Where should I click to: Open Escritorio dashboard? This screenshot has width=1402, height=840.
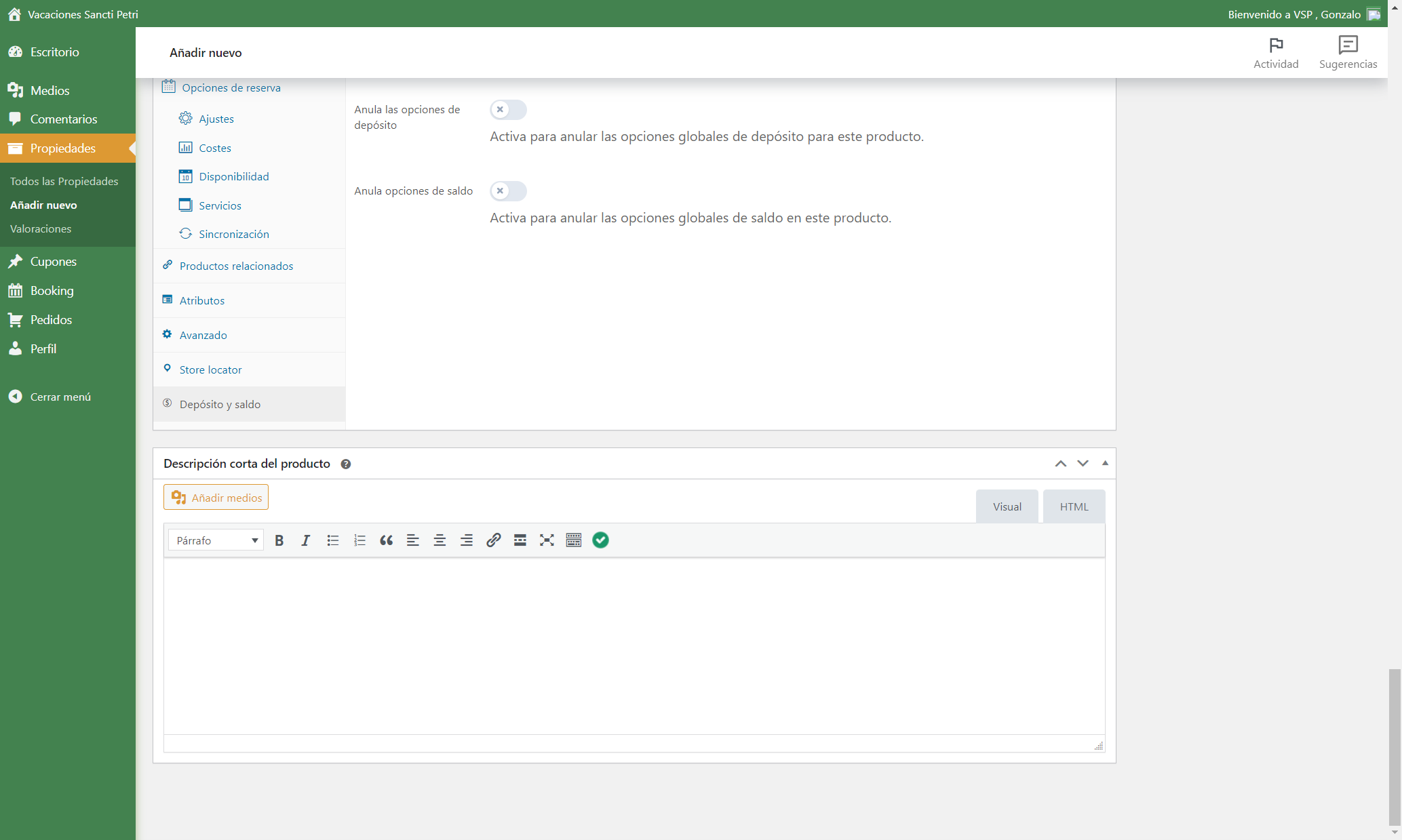pyautogui.click(x=68, y=52)
